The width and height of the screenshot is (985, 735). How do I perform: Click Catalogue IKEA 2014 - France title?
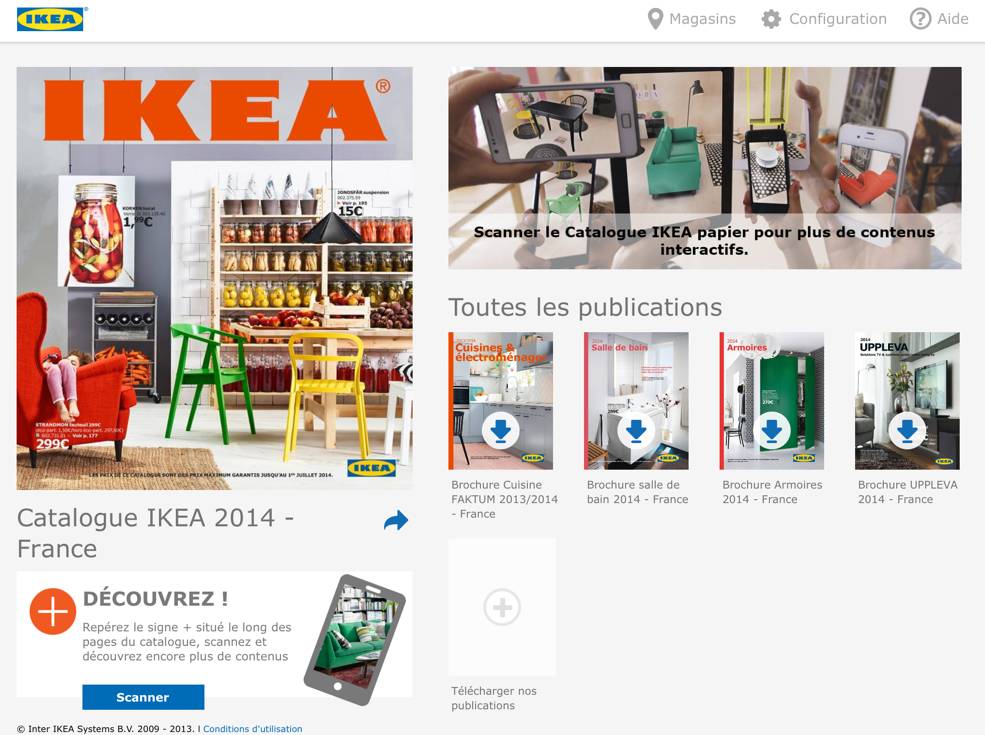pos(155,533)
